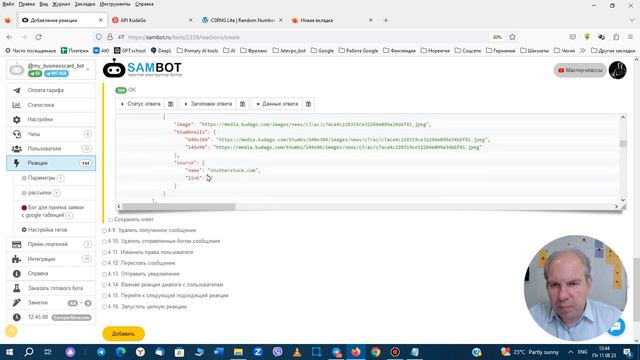Open the Статистика section in the sidebar

tap(51, 105)
